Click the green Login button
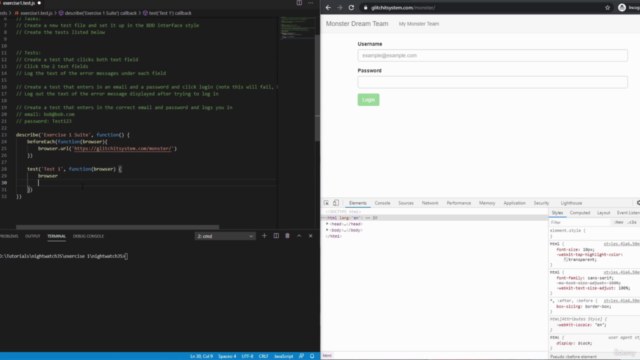The image size is (640, 360). coord(368,100)
